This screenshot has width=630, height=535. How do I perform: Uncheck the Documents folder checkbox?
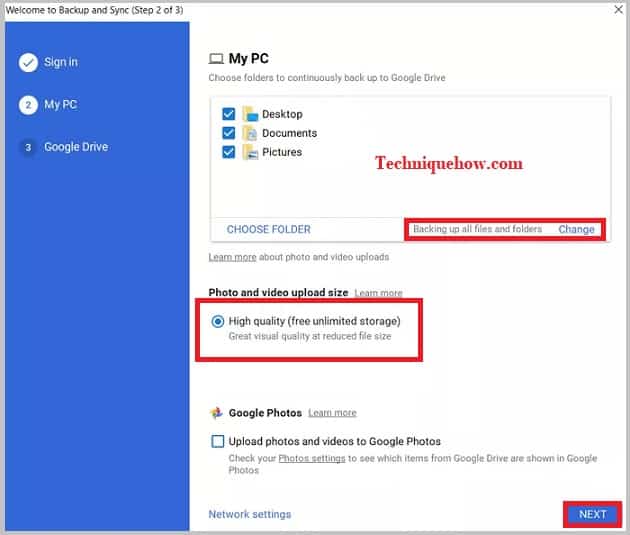(229, 133)
